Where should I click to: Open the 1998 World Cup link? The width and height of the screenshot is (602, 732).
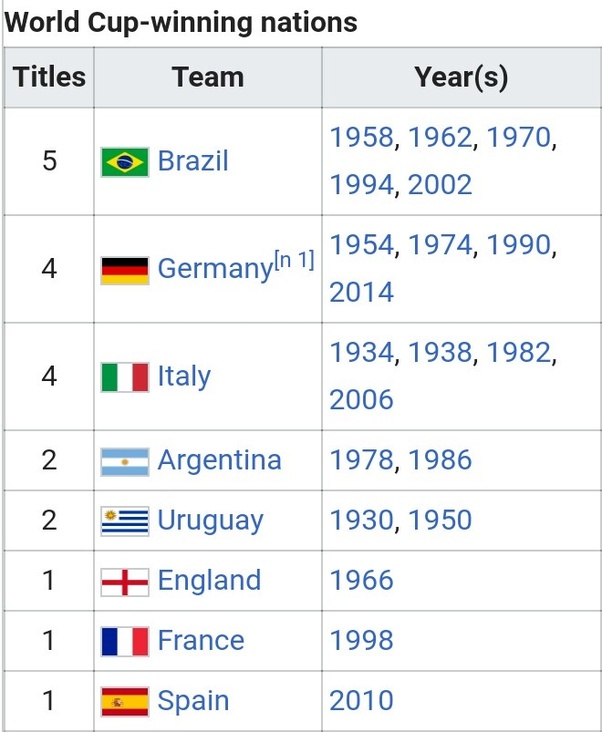362,640
